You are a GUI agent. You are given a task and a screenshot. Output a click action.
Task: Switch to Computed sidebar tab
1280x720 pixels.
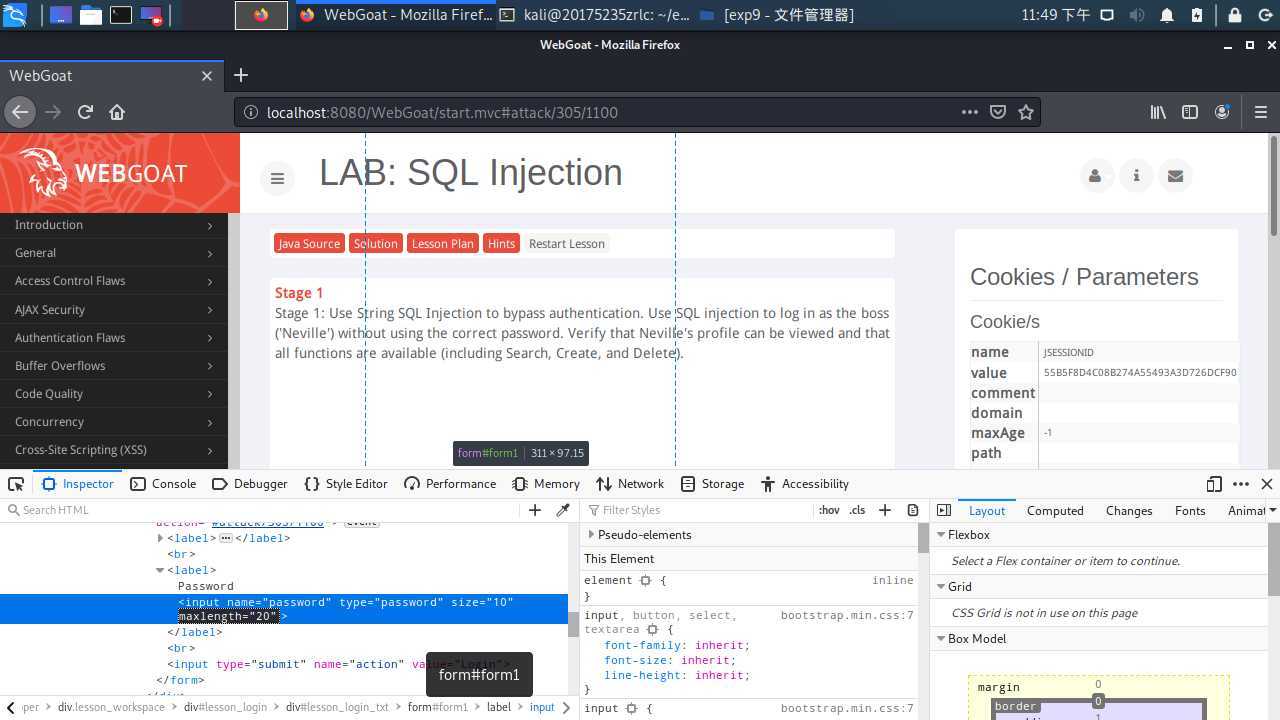pyautogui.click(x=1055, y=510)
